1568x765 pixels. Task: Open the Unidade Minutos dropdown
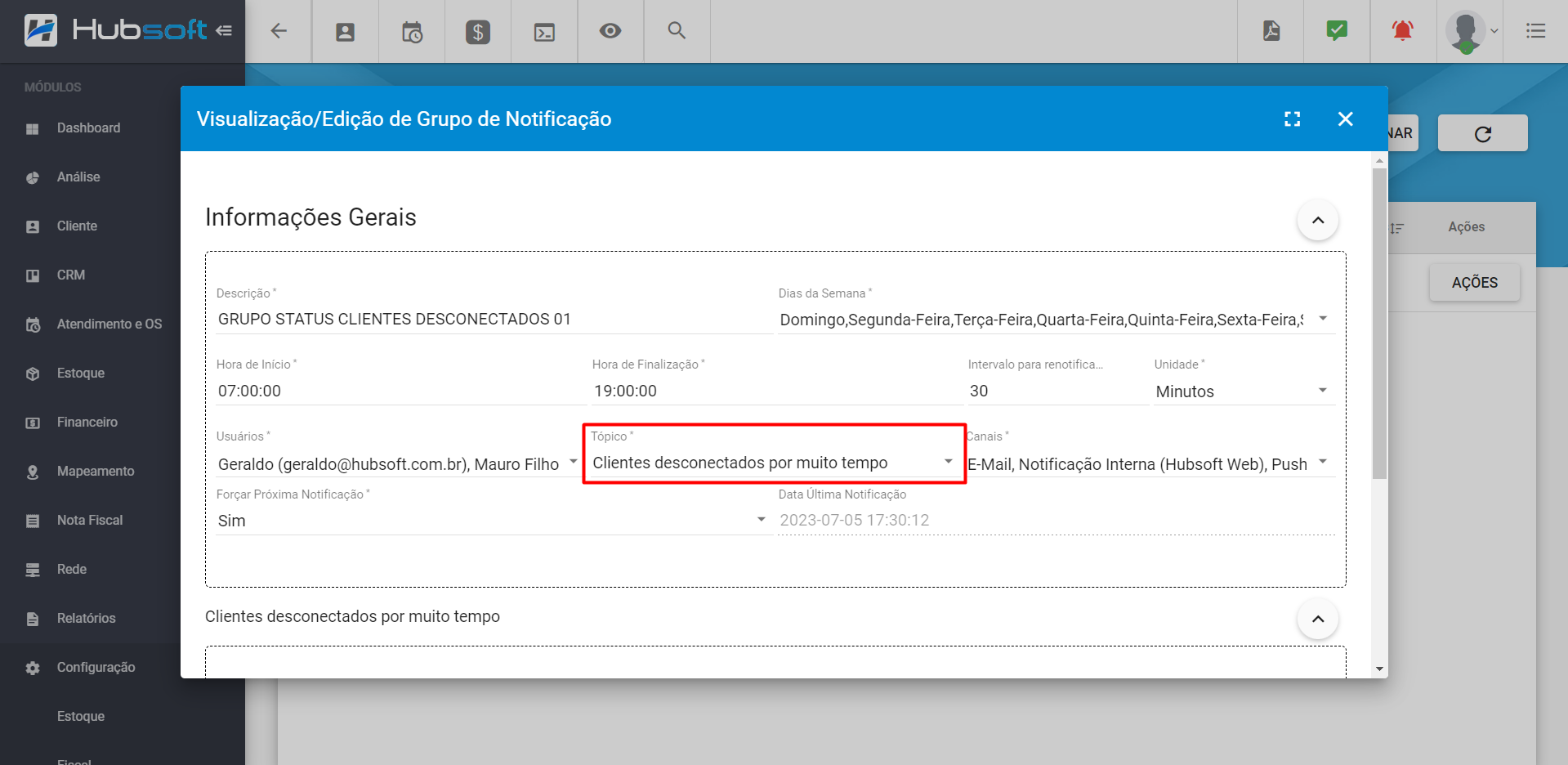point(1244,391)
